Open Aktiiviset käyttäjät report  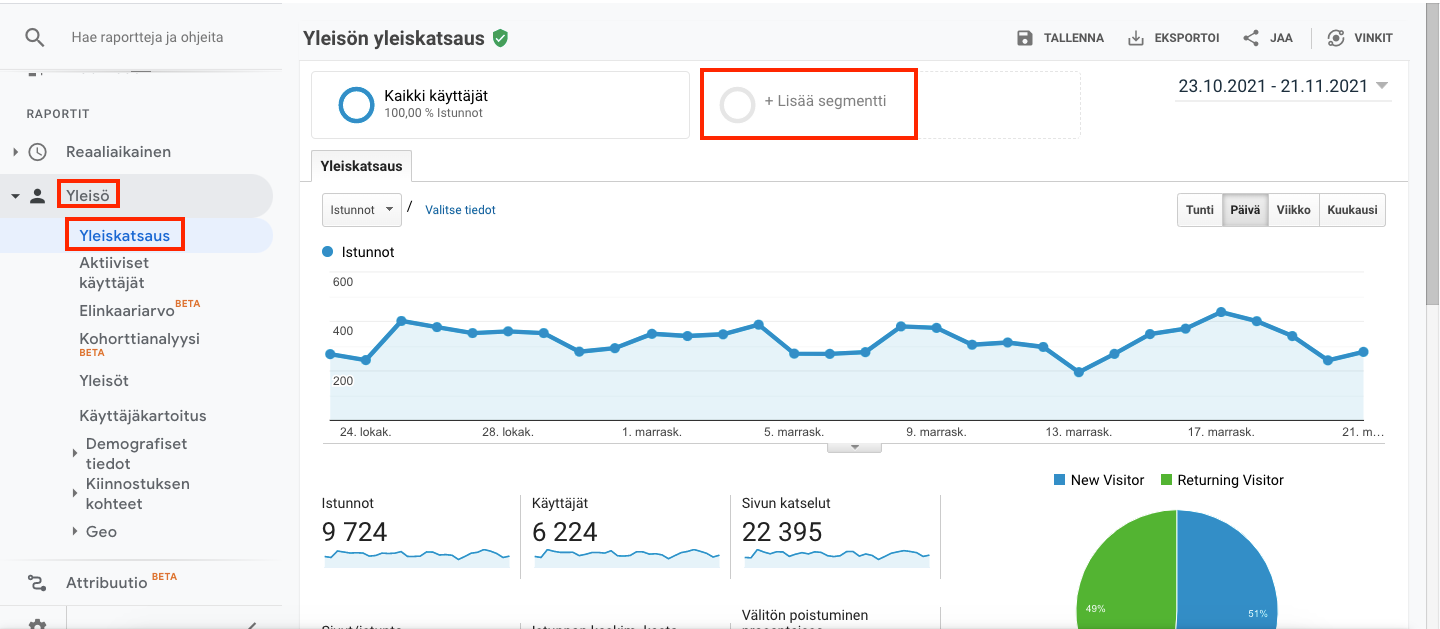pos(114,273)
